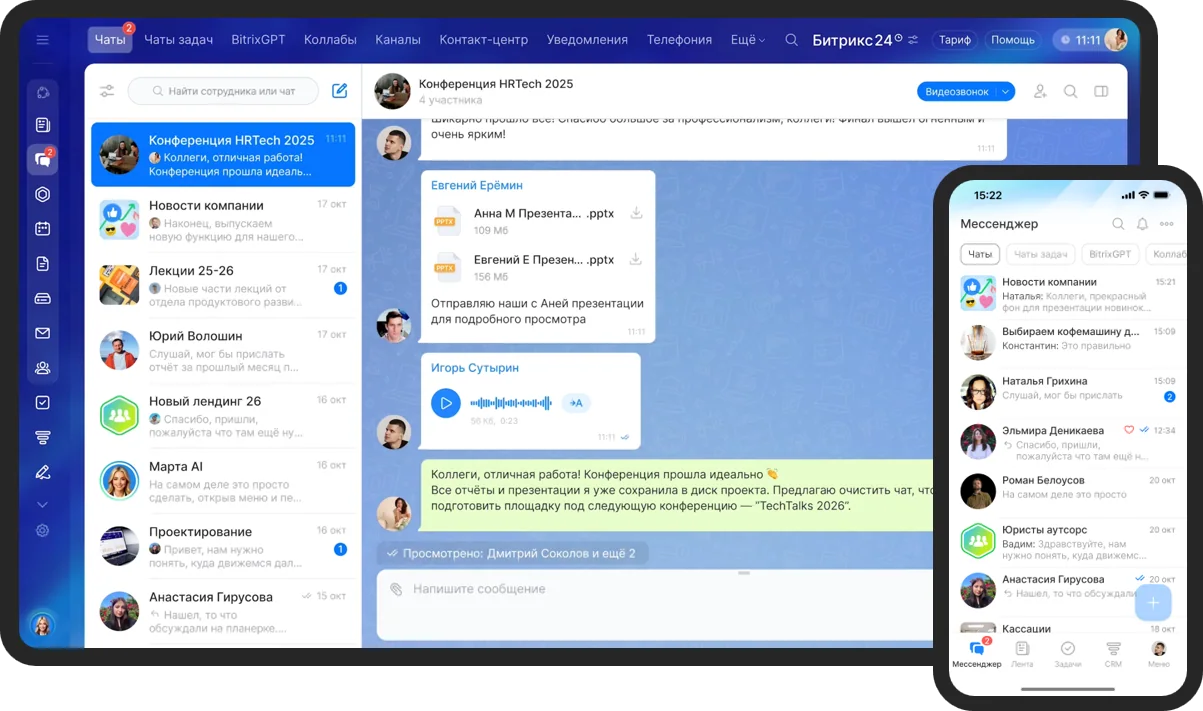Download the Евгений Е presentation file
Screen dimensions: 1203x711
pyautogui.click(x=636, y=259)
